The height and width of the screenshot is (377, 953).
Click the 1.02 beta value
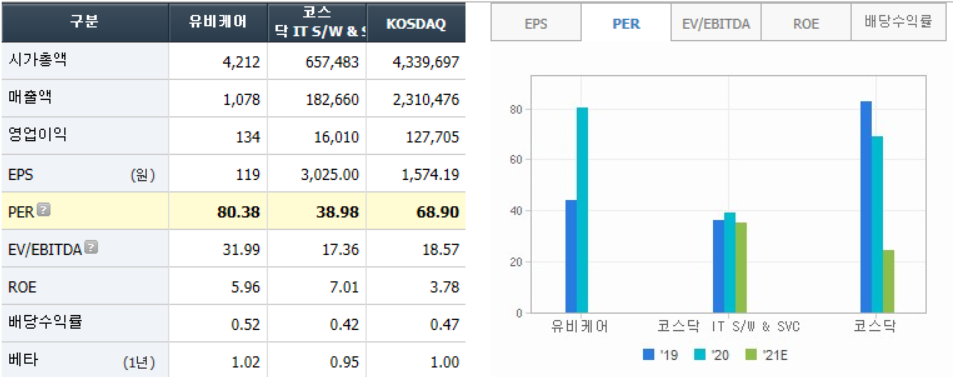click(x=247, y=363)
